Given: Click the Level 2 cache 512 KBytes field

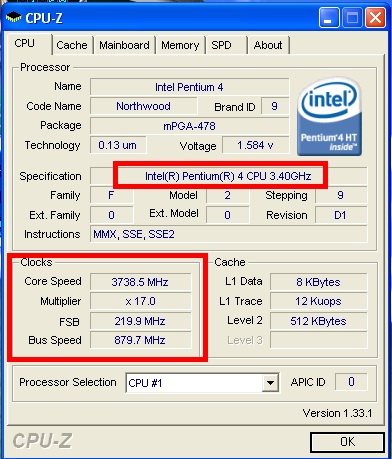Looking at the screenshot, I should pos(318,321).
